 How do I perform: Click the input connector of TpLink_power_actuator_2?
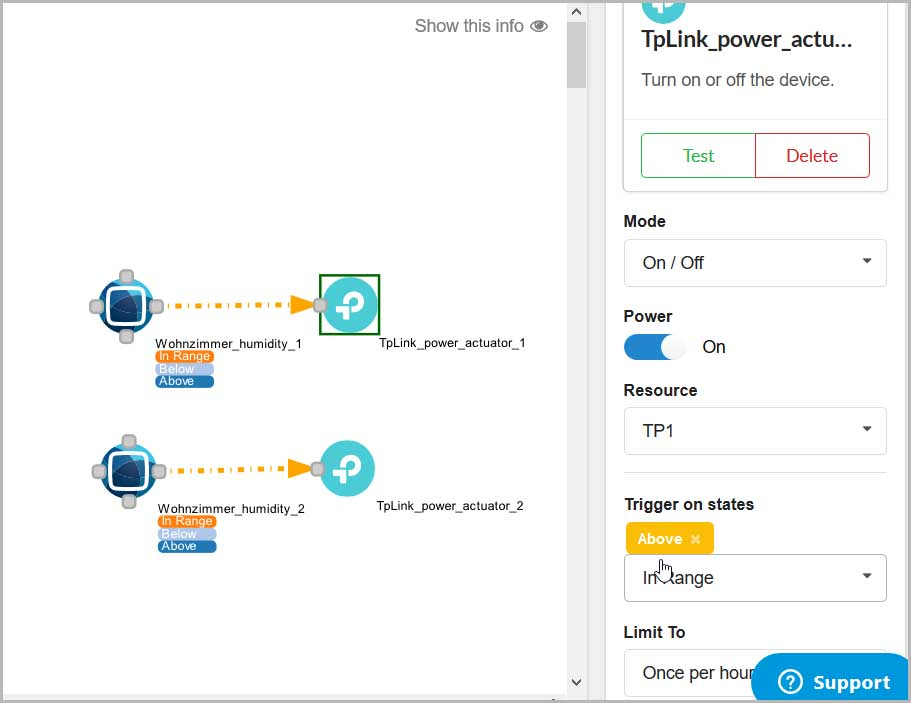317,469
